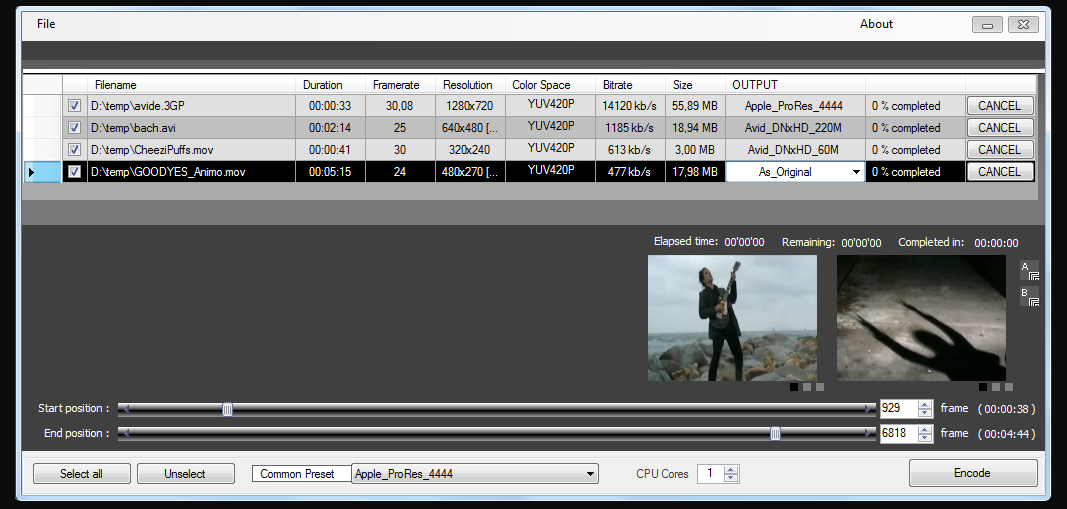Click the Select all button
This screenshot has width=1067, height=509.
(81, 474)
